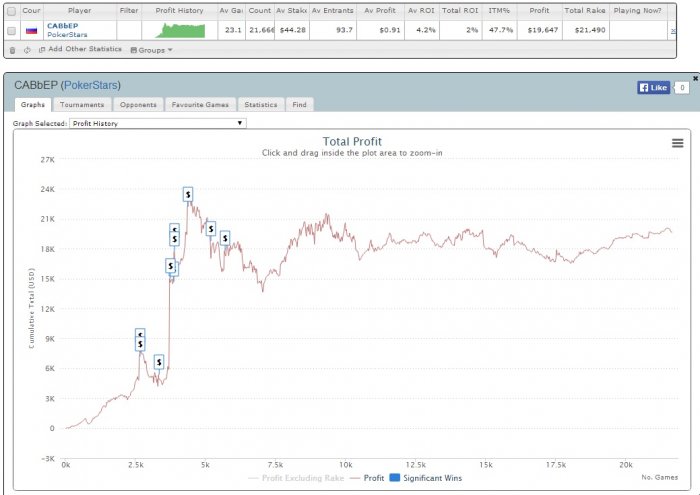Screen dimensions: 700x495
Task: Click the $19,647 profit cell
Action: 539,30
